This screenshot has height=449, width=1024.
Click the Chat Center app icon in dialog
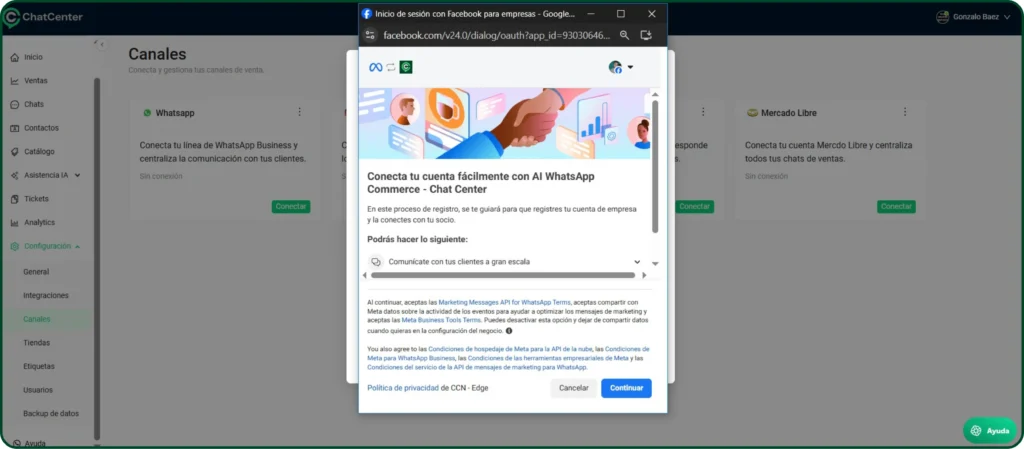[405, 67]
